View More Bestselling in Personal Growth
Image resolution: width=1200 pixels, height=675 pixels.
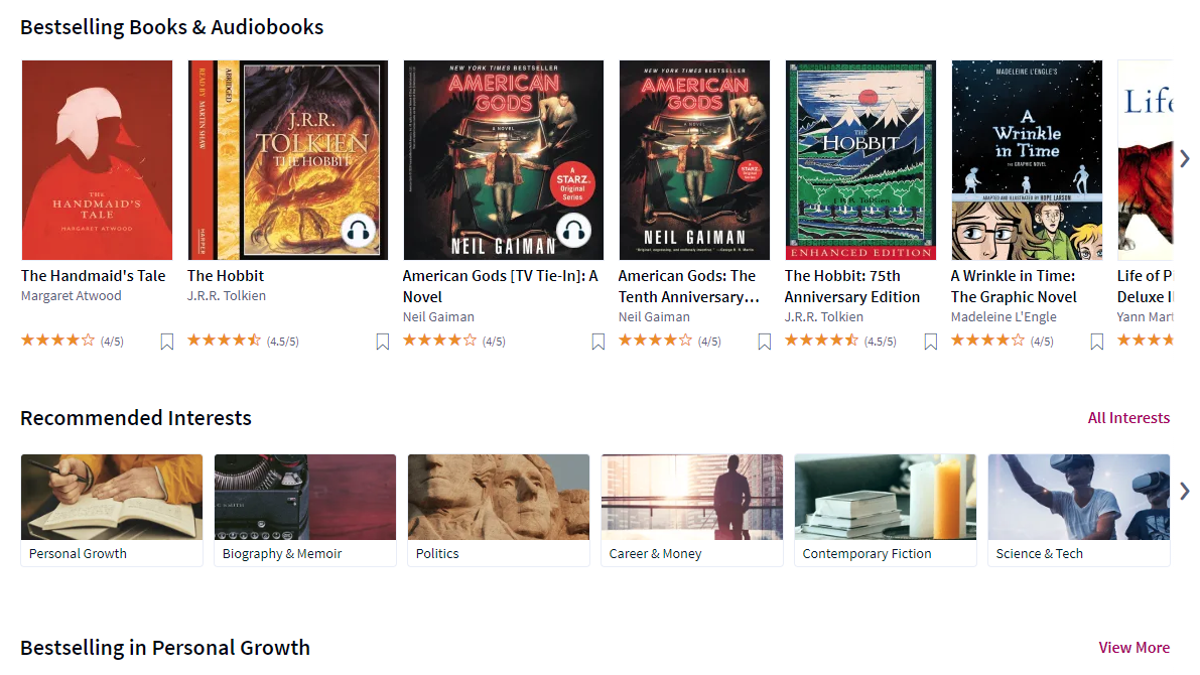pyautogui.click(x=1134, y=648)
